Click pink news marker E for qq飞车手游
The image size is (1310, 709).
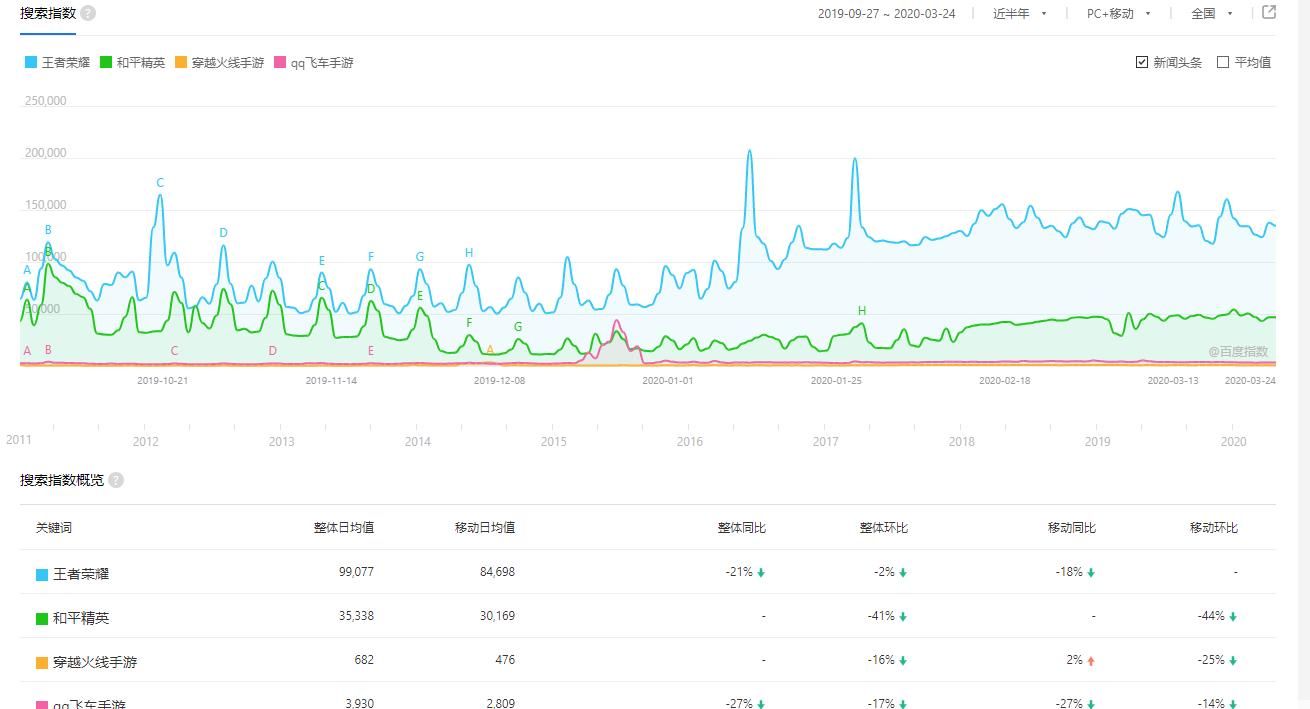[371, 351]
